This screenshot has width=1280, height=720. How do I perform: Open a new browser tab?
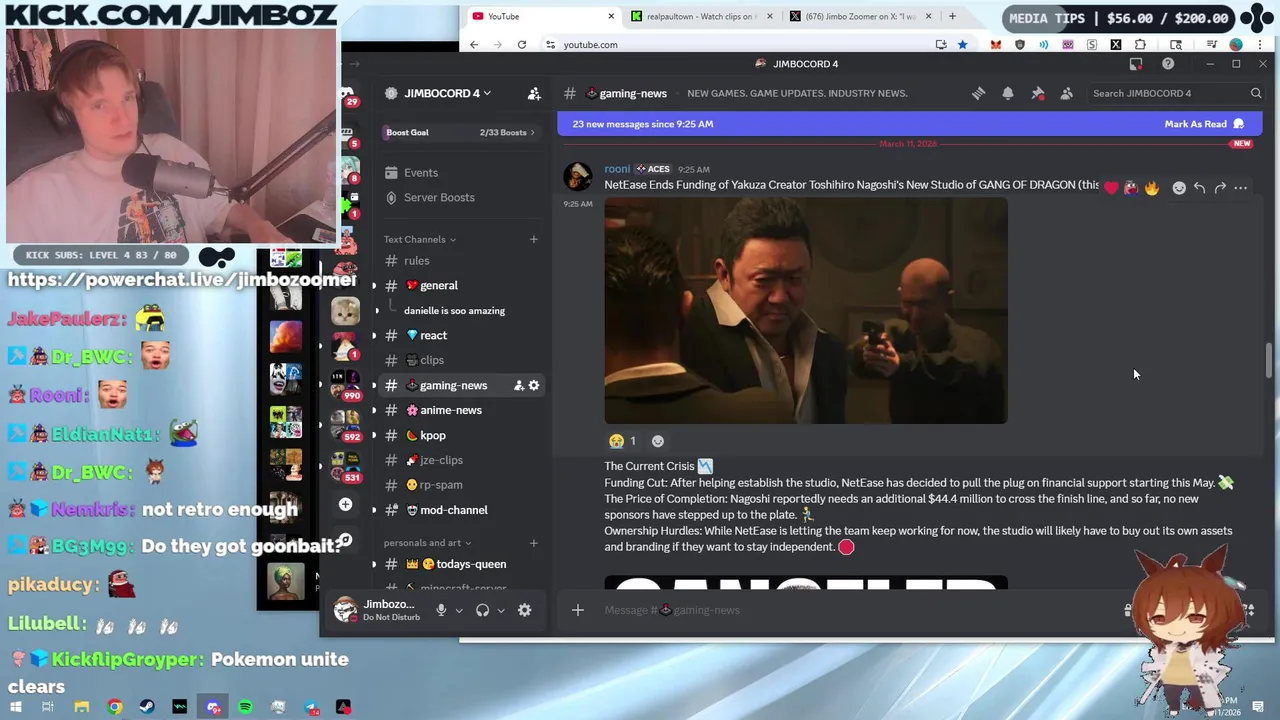pos(952,16)
